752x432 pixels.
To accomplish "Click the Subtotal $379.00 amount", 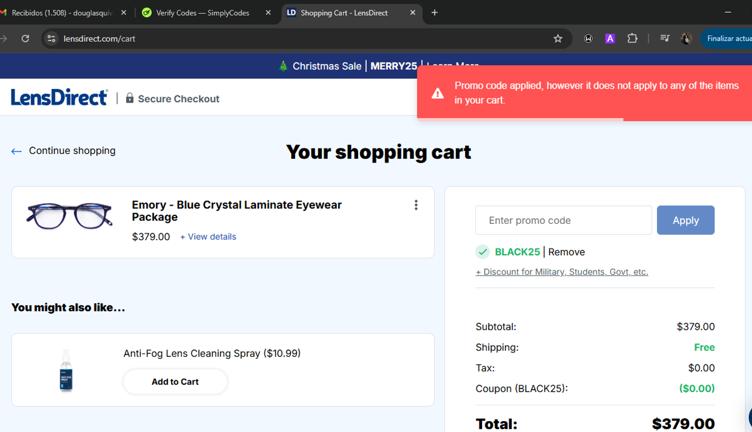I will pyautogui.click(x=695, y=327).
